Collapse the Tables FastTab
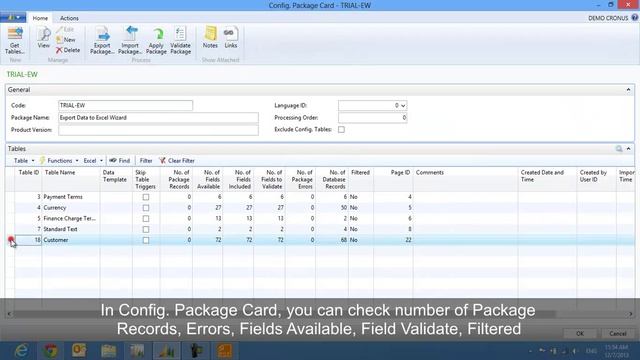 click(x=629, y=149)
